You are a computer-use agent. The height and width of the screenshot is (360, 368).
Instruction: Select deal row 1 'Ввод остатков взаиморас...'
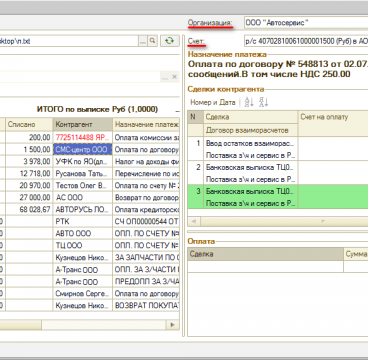(x=278, y=149)
